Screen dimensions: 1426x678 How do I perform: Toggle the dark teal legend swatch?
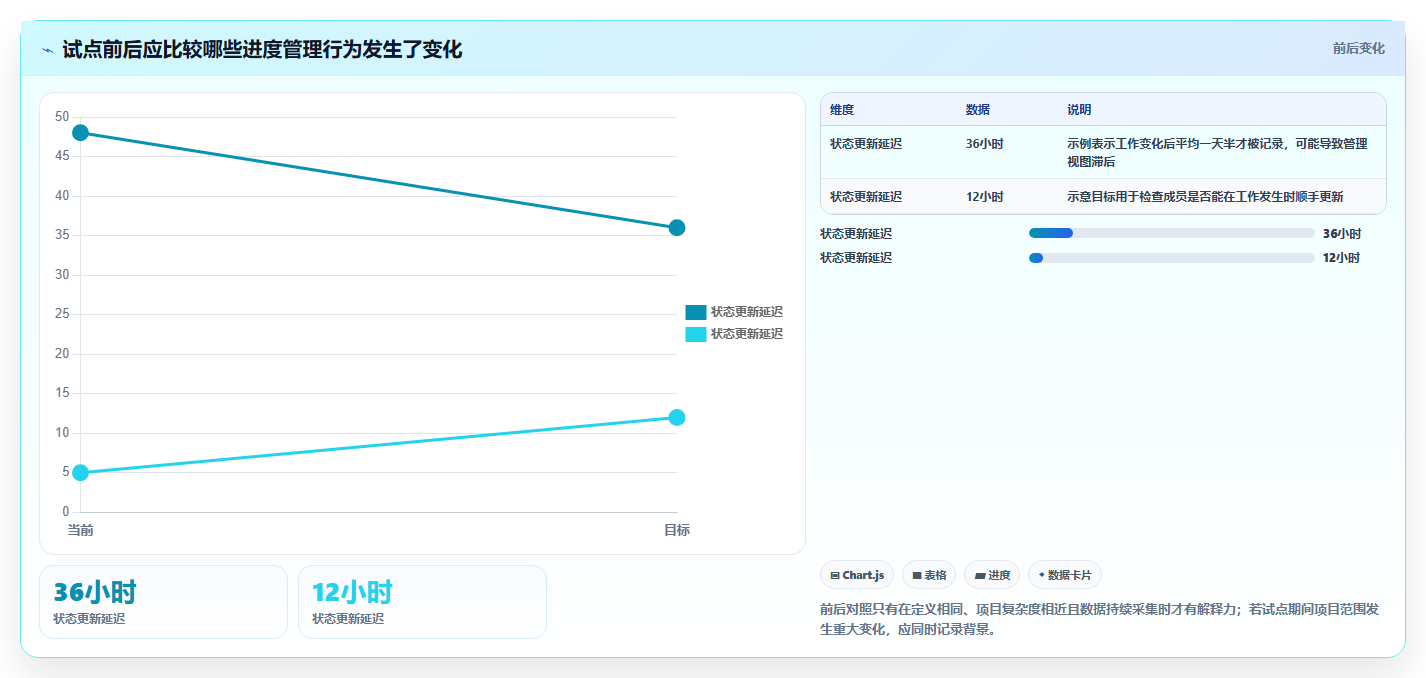coord(696,312)
